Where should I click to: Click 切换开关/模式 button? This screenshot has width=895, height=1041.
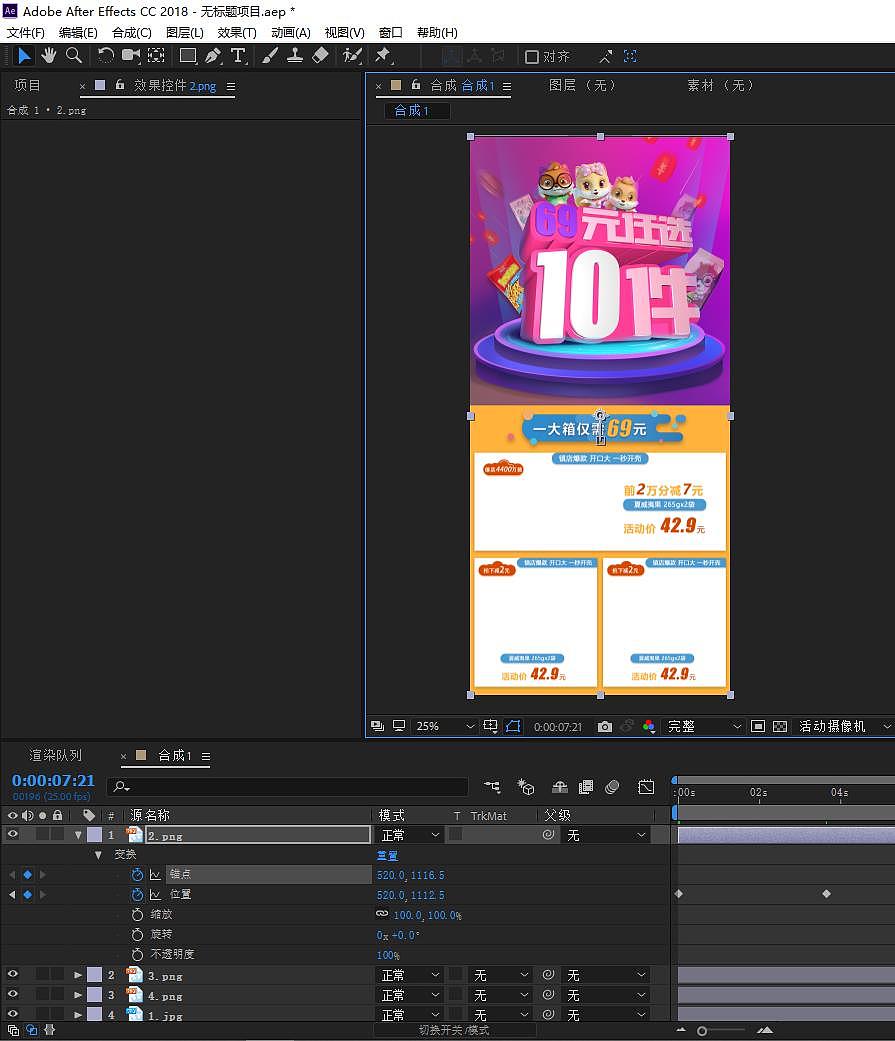(x=454, y=1030)
